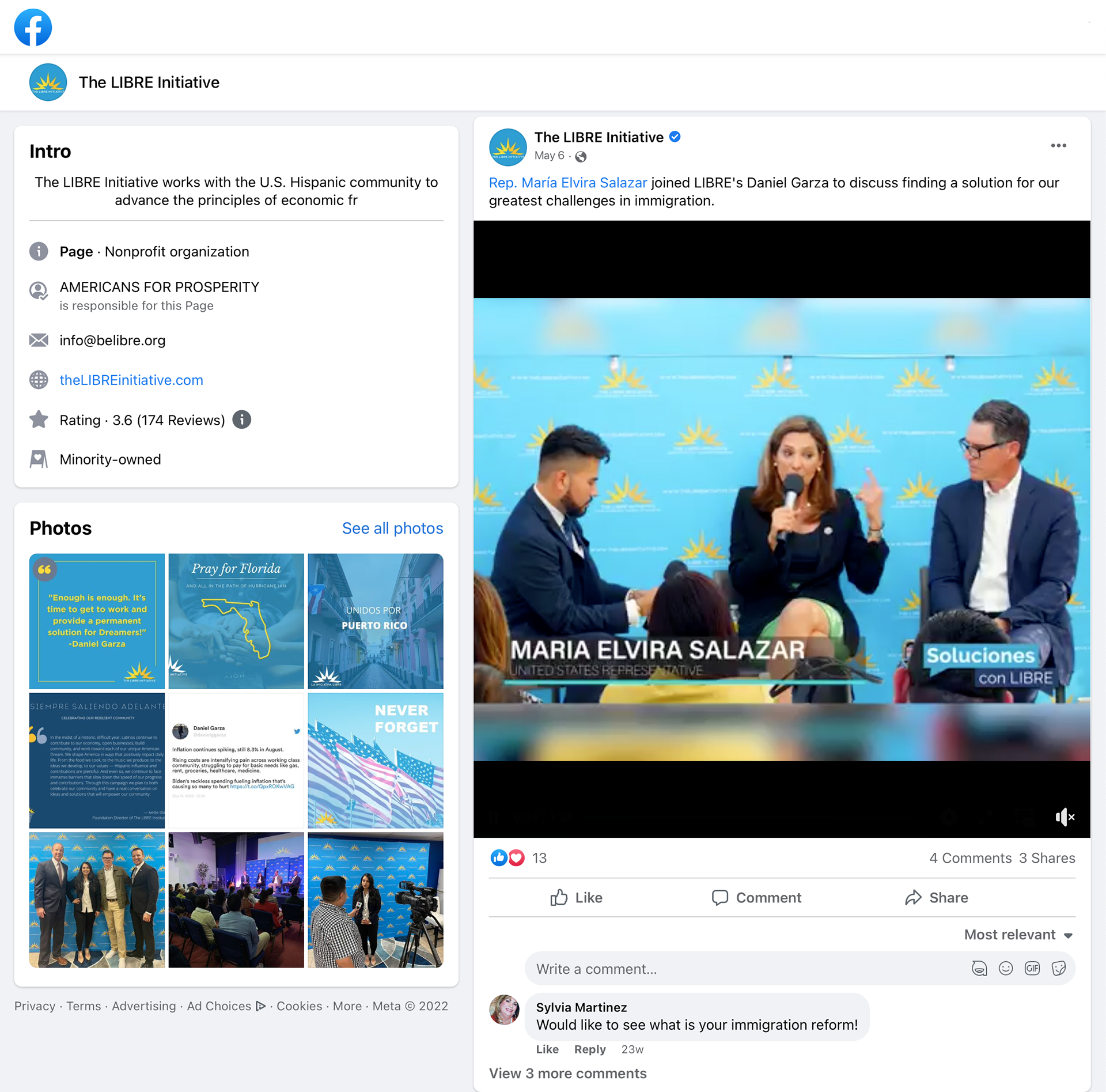This screenshot has width=1106, height=1092.
Task: Open the Most relevant sort dropdown
Action: pos(1018,935)
